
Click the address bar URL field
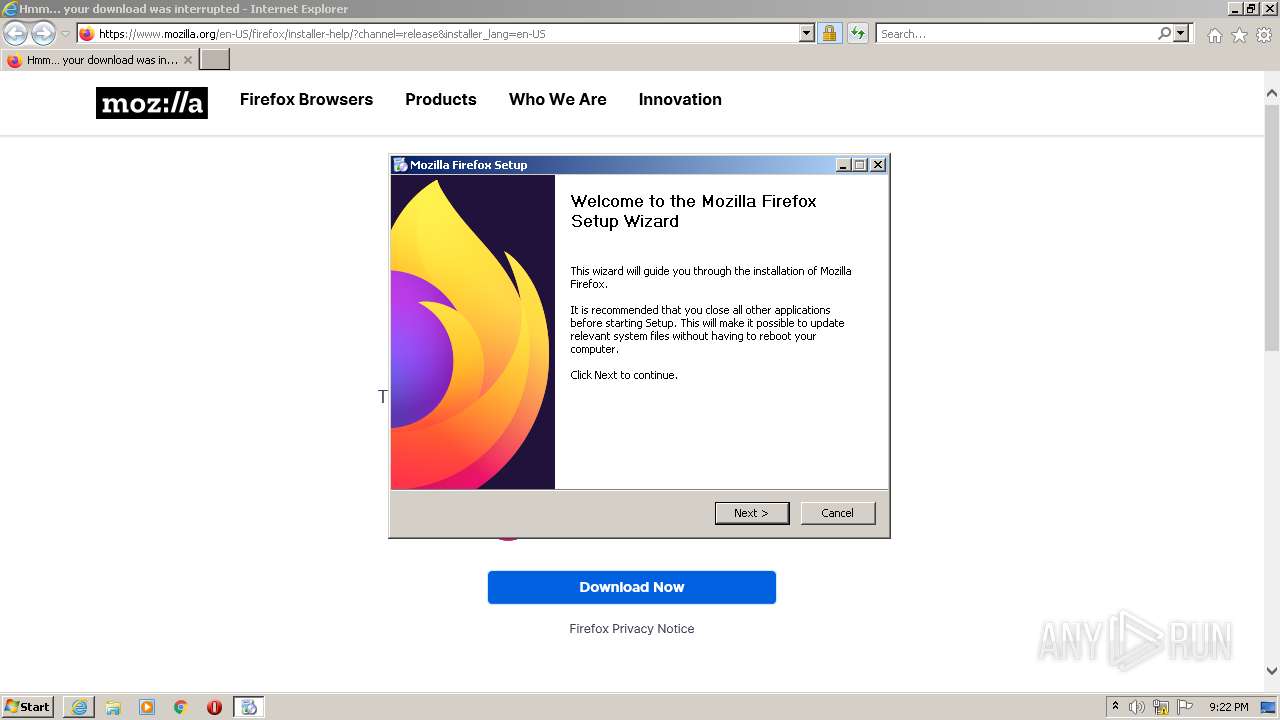[x=447, y=34]
